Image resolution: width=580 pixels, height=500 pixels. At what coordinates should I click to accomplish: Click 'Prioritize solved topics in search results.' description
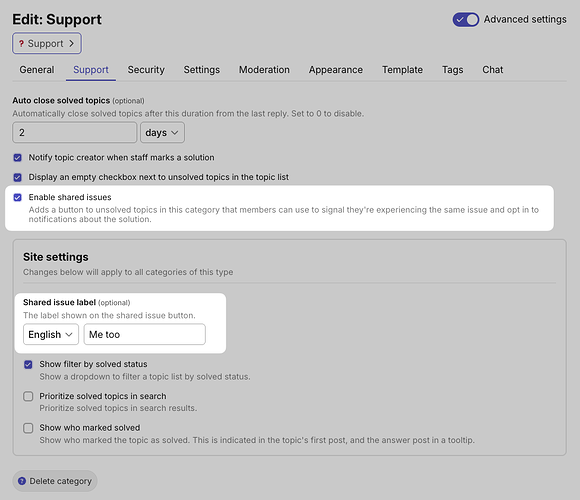(x=118, y=408)
